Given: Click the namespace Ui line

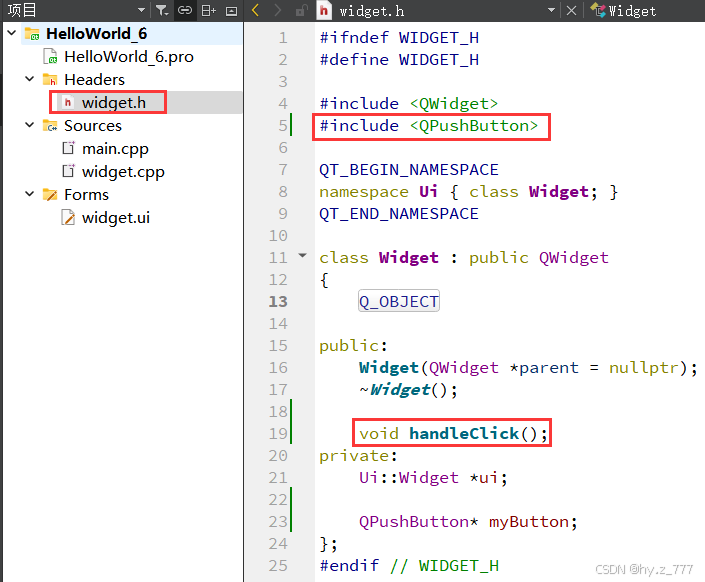Looking at the screenshot, I should coord(469,192).
